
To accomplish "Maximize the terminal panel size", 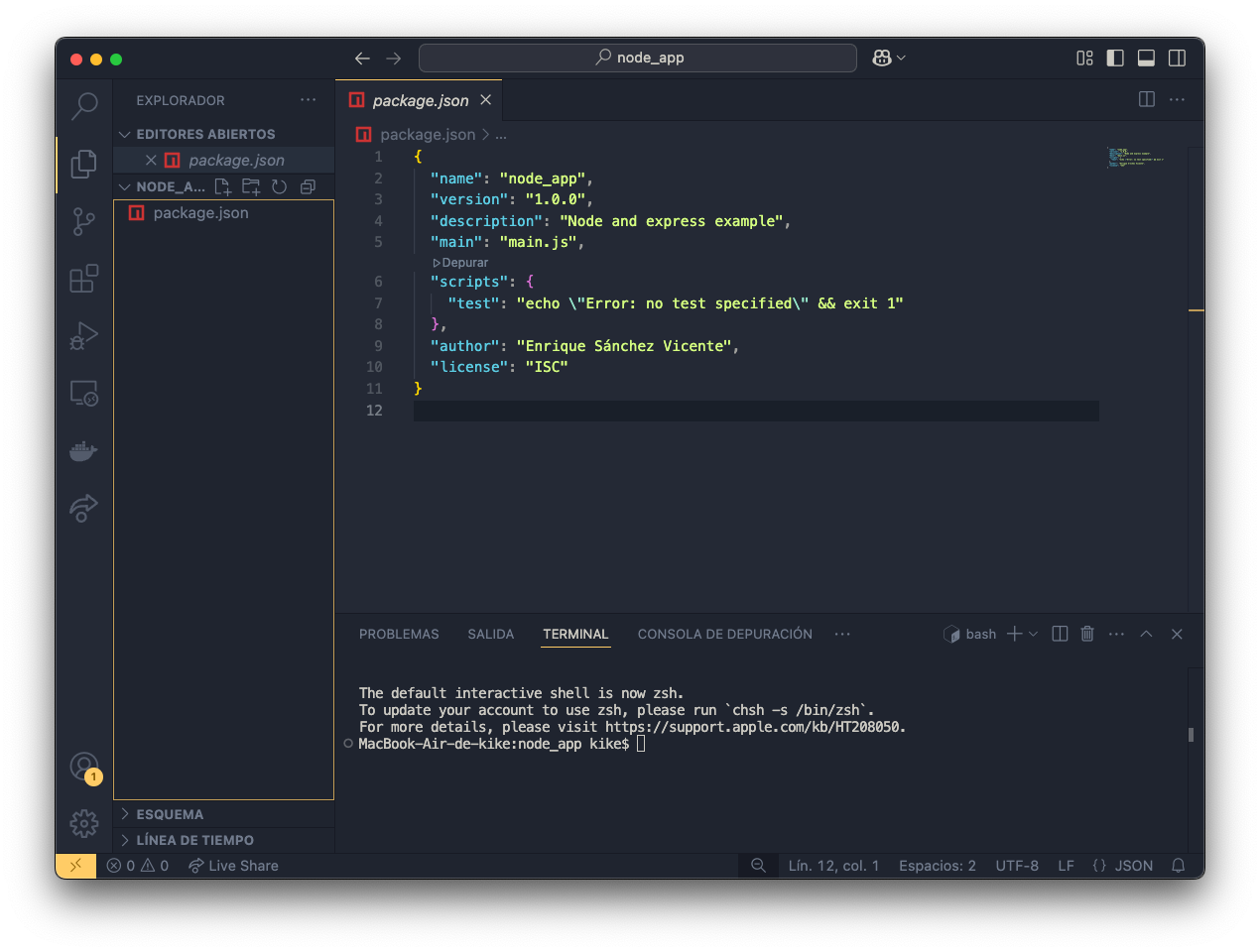I will (x=1146, y=634).
